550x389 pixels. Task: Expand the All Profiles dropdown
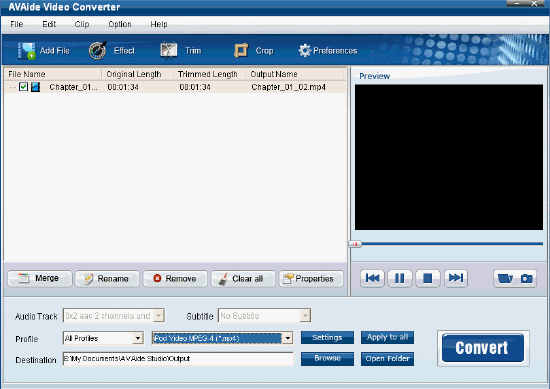tap(138, 338)
